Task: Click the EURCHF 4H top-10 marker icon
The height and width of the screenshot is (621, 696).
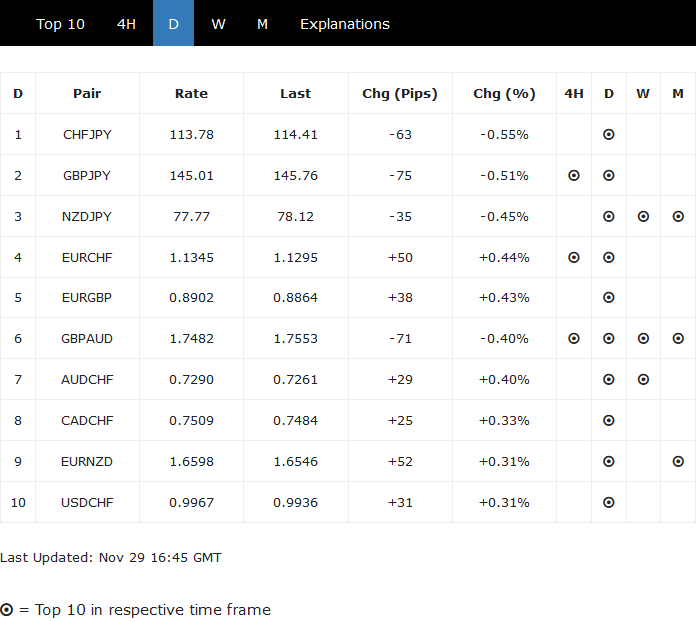Action: point(574,257)
